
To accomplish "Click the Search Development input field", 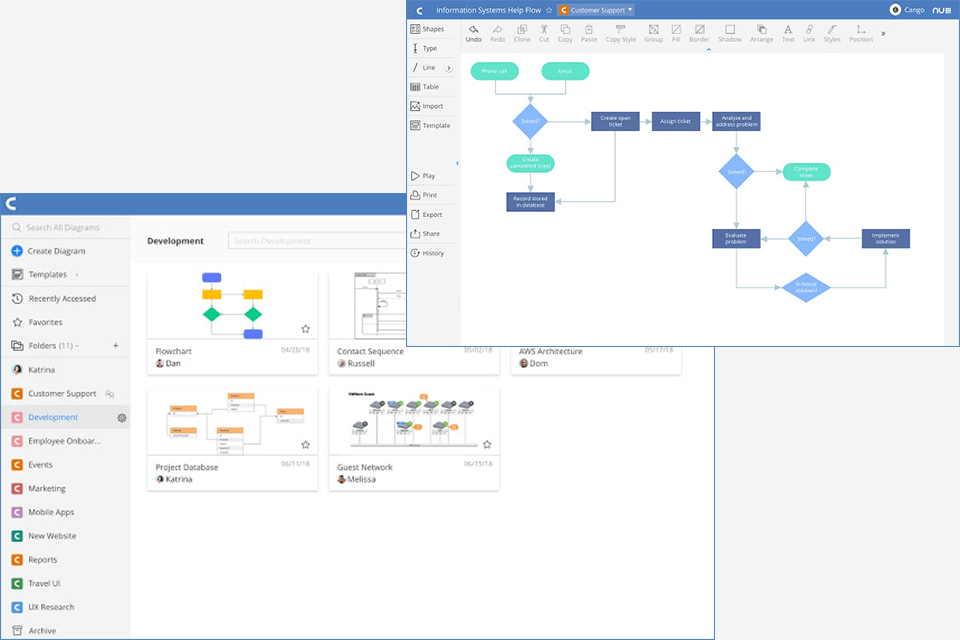I will click(x=317, y=241).
